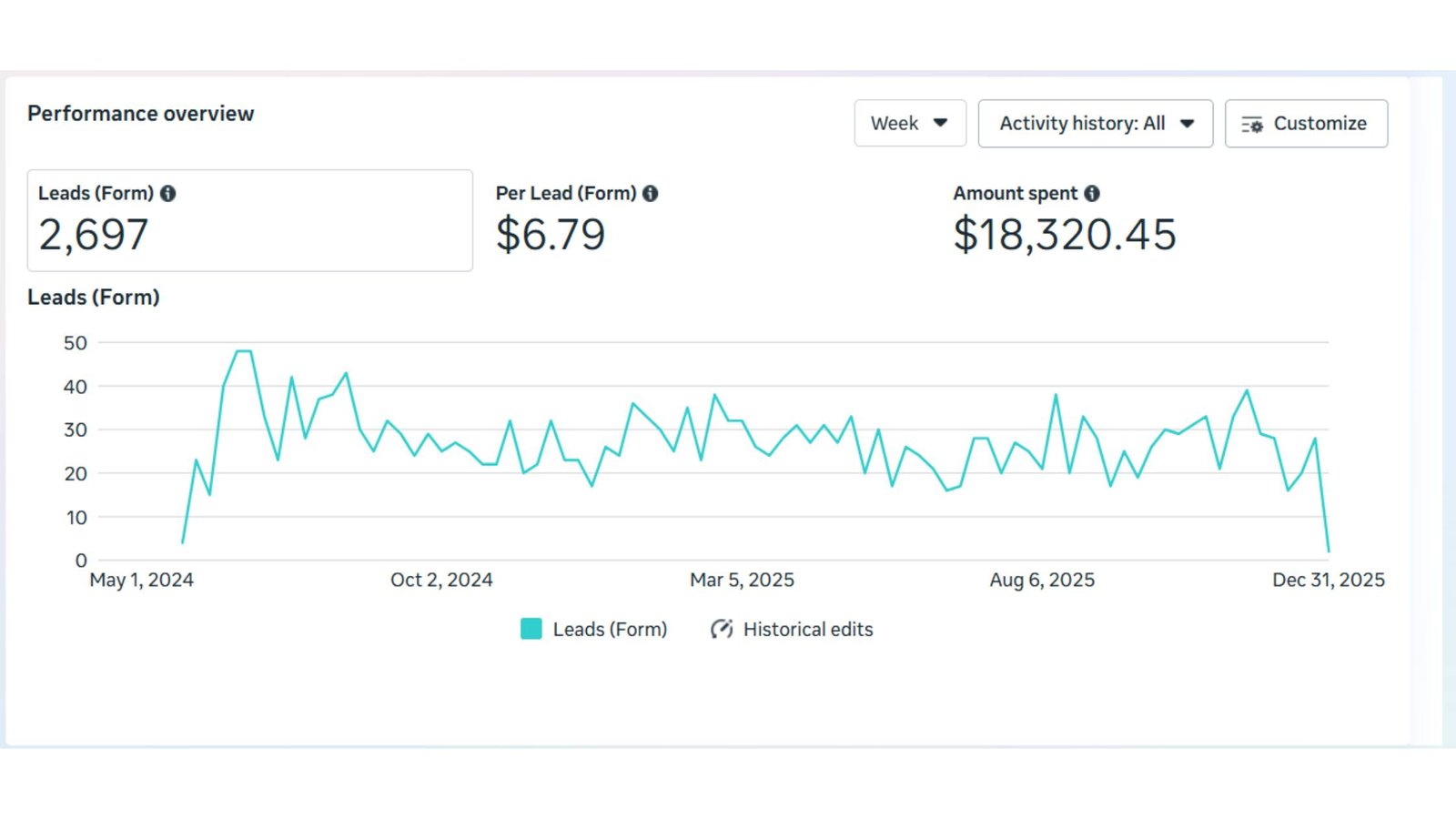Toggle the Leads (Form) metric card selection

click(x=250, y=220)
